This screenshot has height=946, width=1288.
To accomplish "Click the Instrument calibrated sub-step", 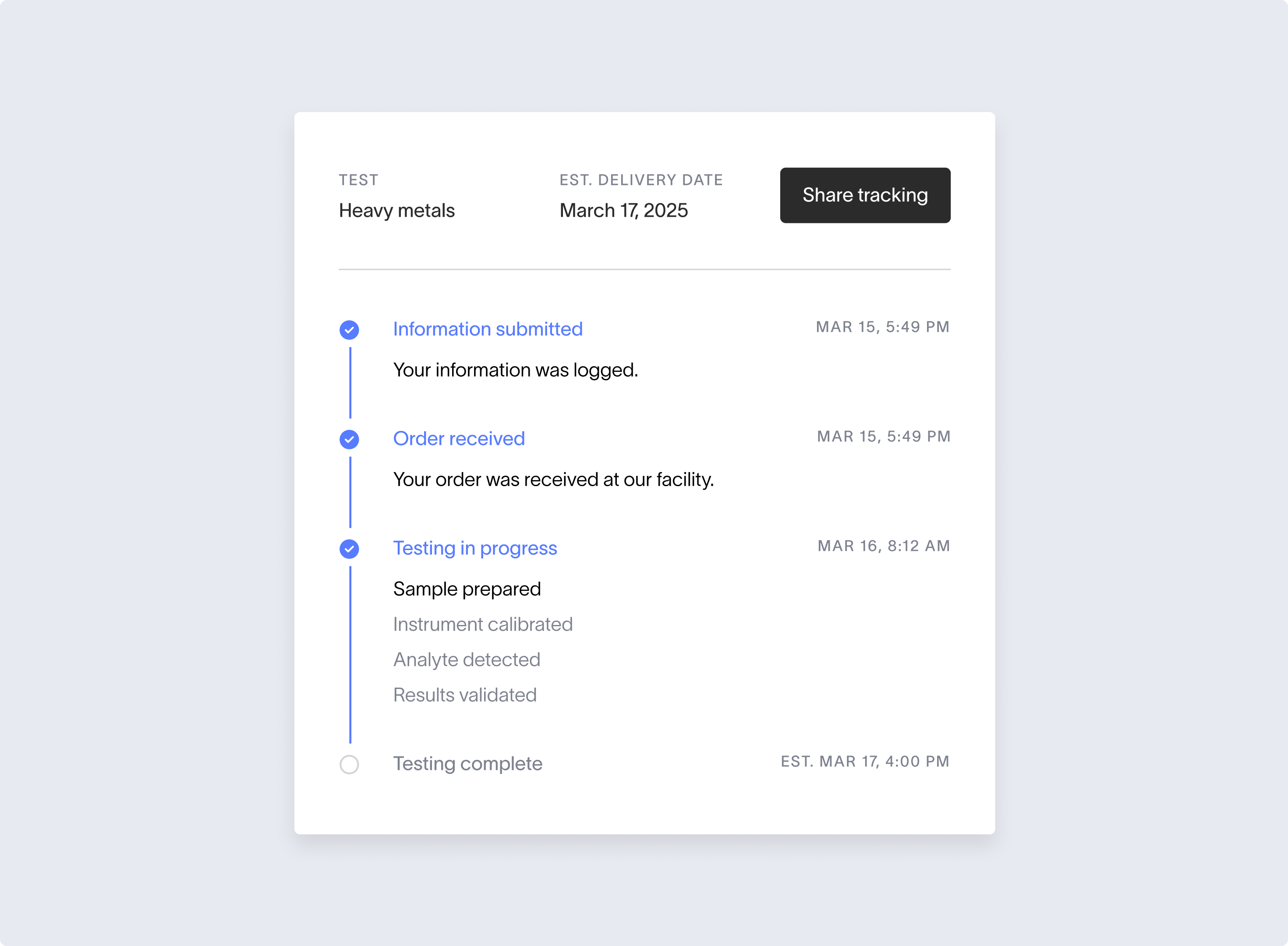I will 483,624.
